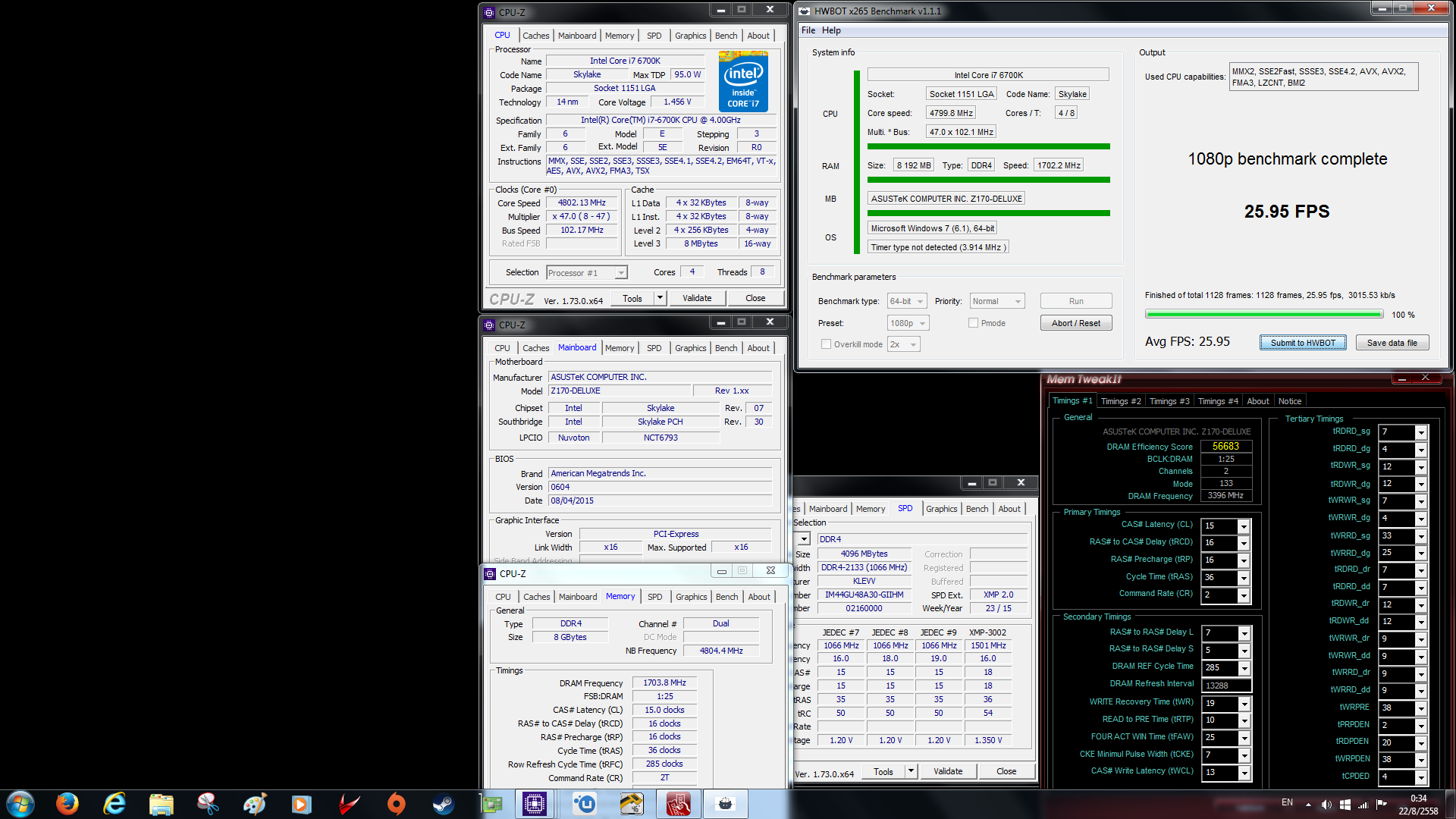The image size is (1456, 819).
Task: Open the network signal tray icon
Action: (x=1363, y=805)
